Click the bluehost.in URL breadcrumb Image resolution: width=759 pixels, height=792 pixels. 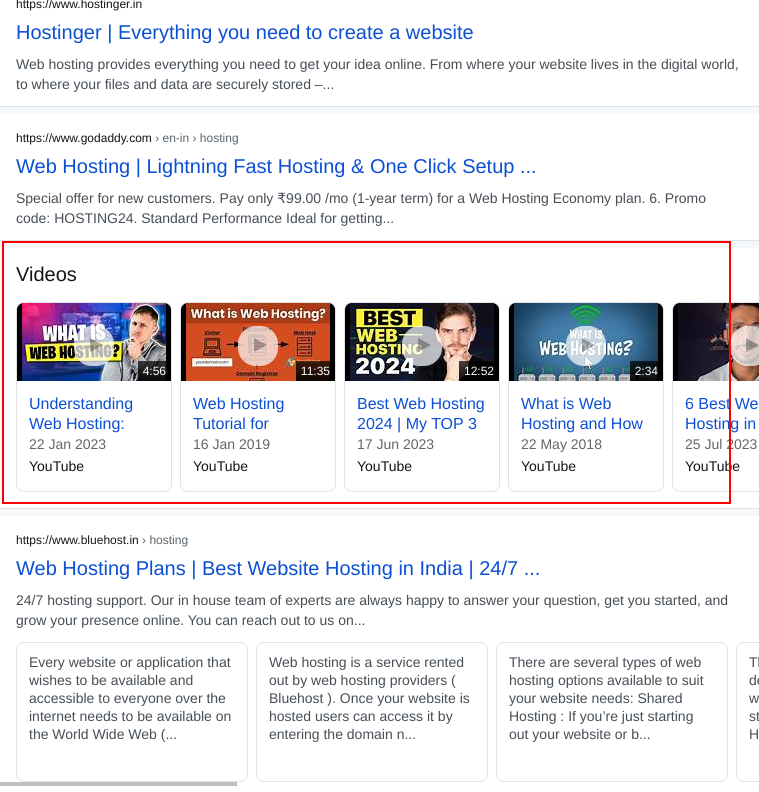(x=102, y=540)
